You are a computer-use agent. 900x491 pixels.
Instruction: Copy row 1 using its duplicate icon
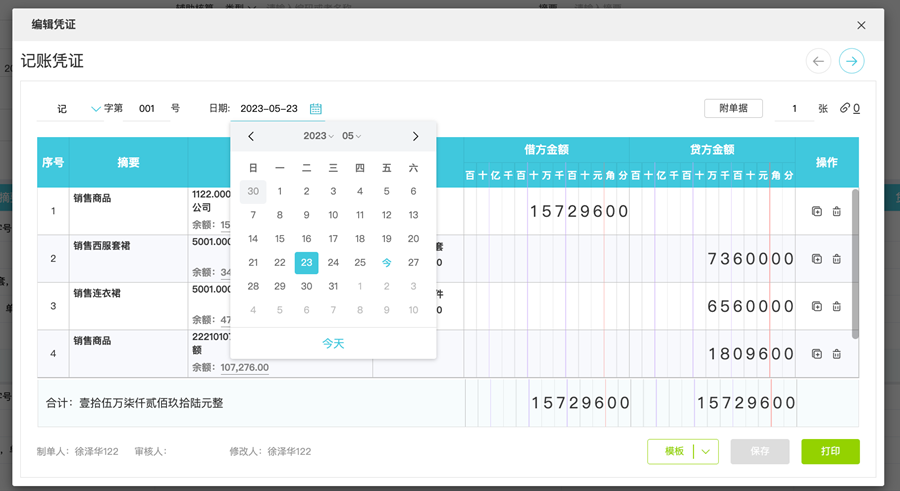(816, 211)
